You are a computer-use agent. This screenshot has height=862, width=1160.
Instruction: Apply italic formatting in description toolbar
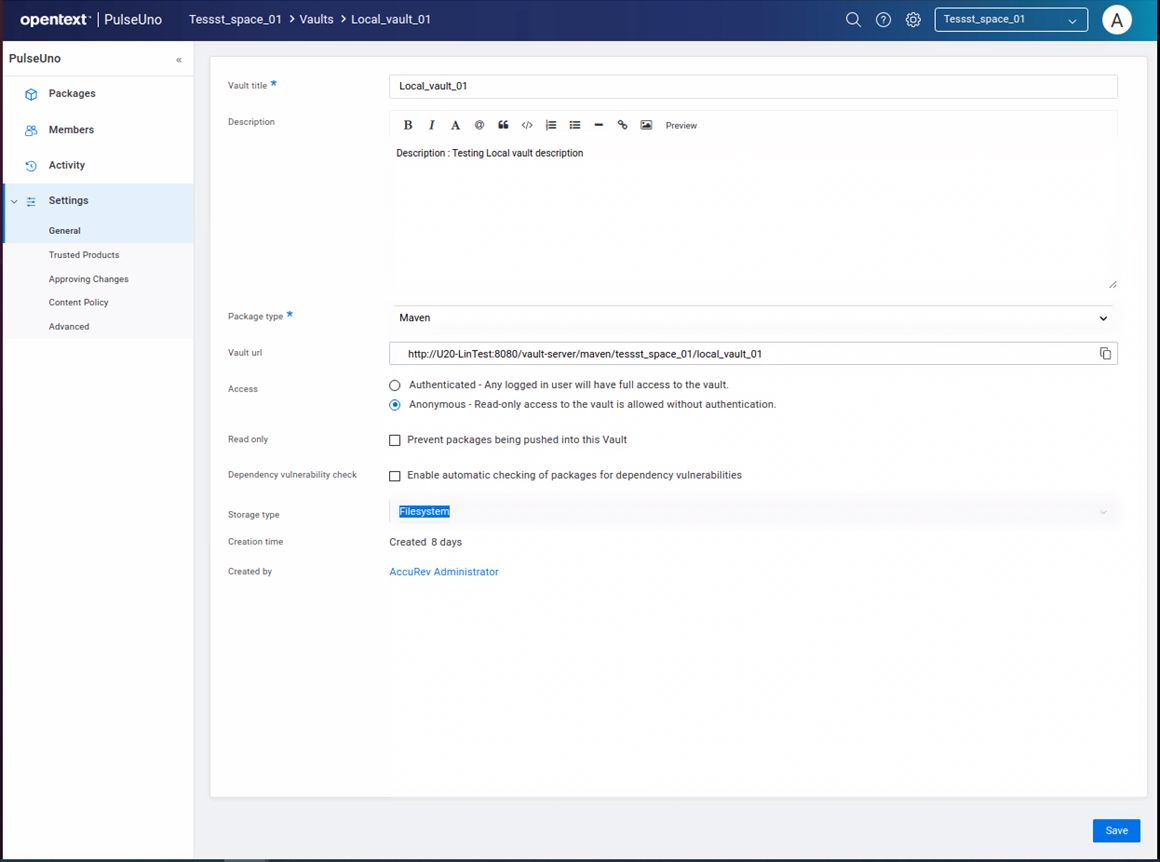pos(432,125)
